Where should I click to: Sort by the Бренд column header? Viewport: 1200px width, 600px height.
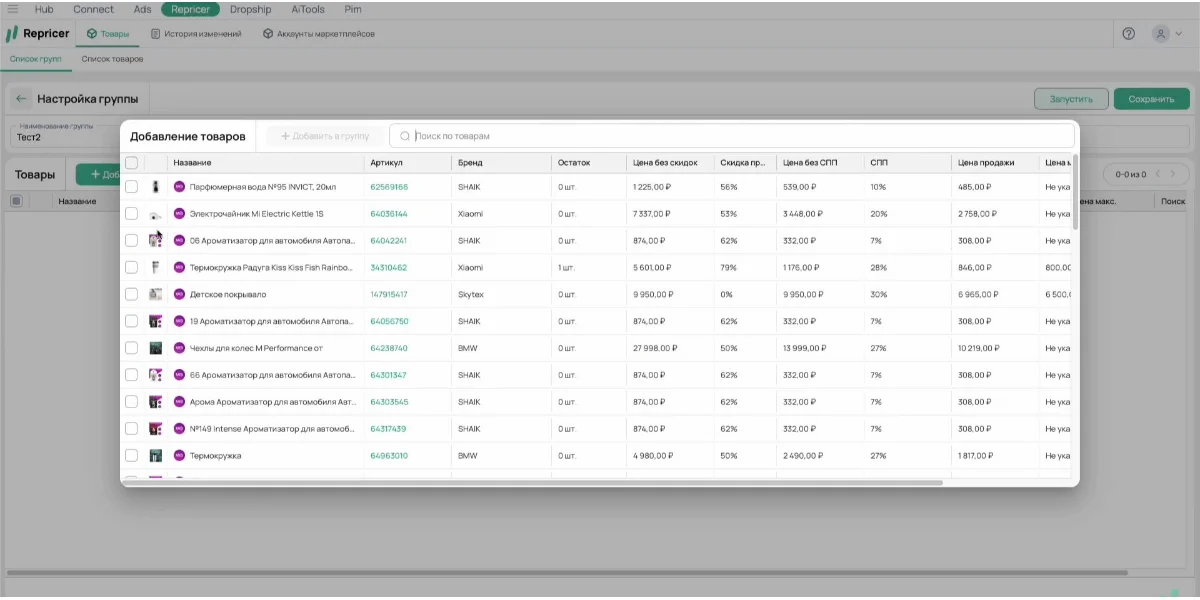(469, 162)
